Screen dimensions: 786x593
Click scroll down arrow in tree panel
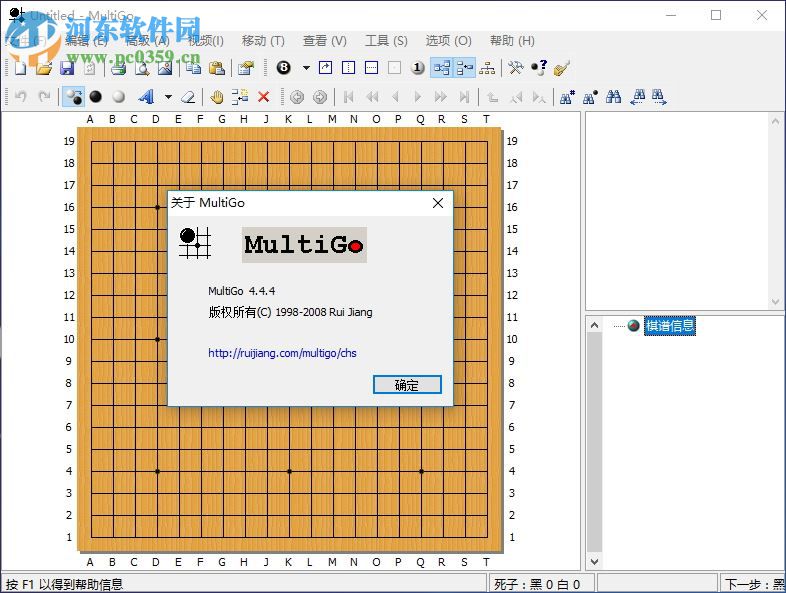[x=595, y=561]
